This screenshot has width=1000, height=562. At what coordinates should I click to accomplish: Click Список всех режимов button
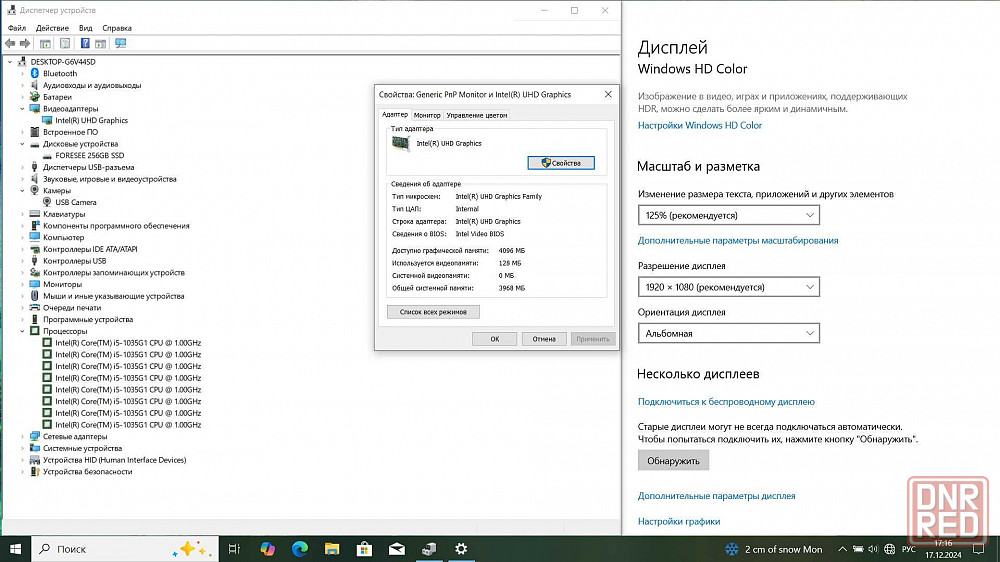click(x=433, y=312)
